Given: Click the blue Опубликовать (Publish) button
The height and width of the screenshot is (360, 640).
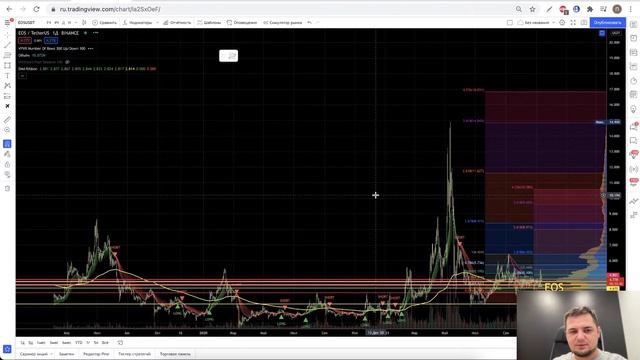Looking at the screenshot, I should click(608, 22).
